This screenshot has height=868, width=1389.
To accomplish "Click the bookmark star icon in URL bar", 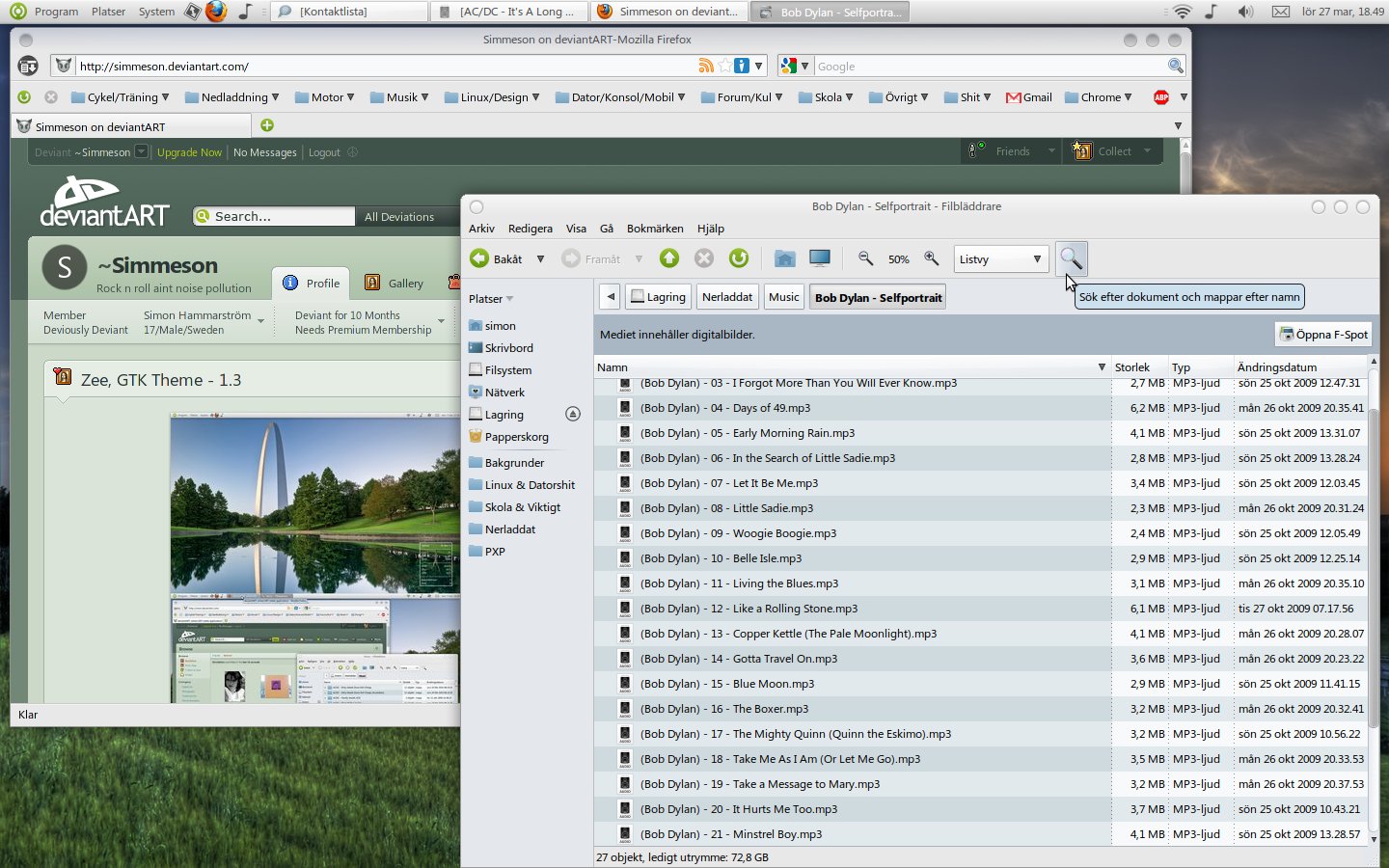I will (724, 66).
